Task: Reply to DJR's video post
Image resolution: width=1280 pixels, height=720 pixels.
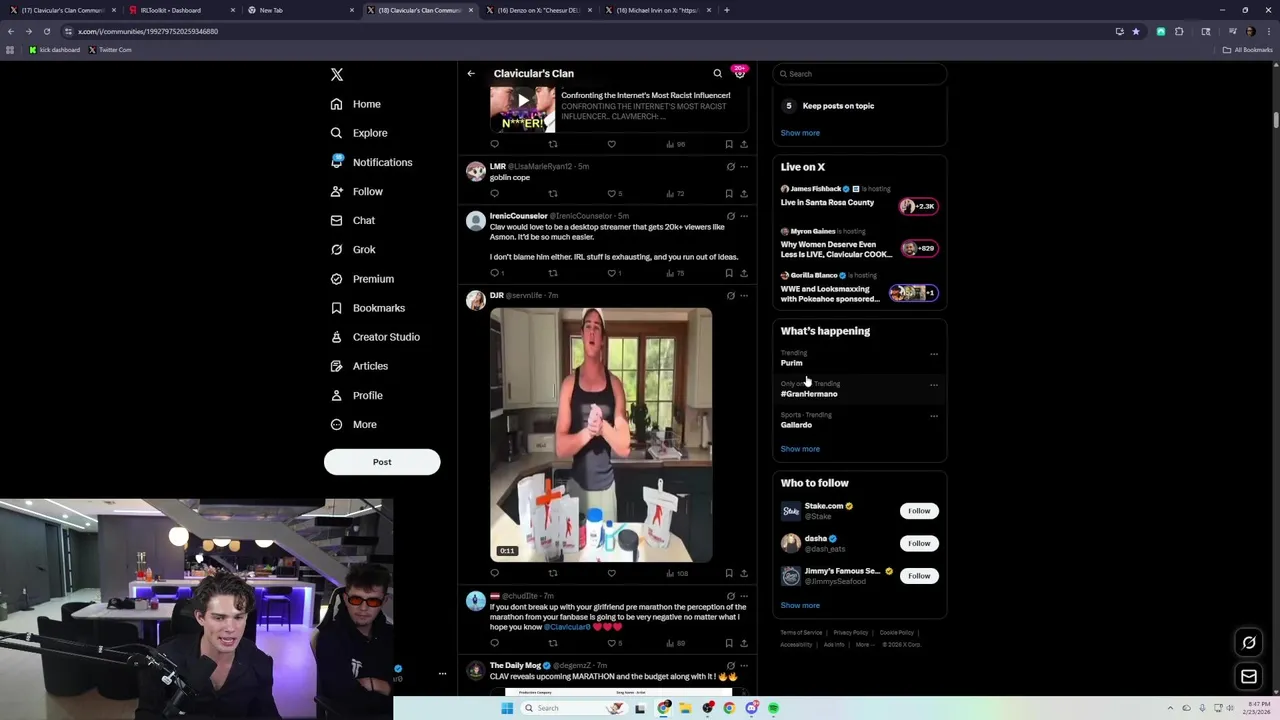Action: [494, 573]
